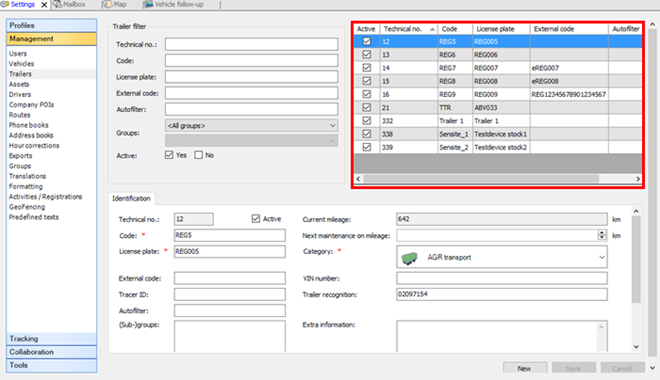Click the green trailer category icon
This screenshot has height=380, width=660.
click(409, 258)
